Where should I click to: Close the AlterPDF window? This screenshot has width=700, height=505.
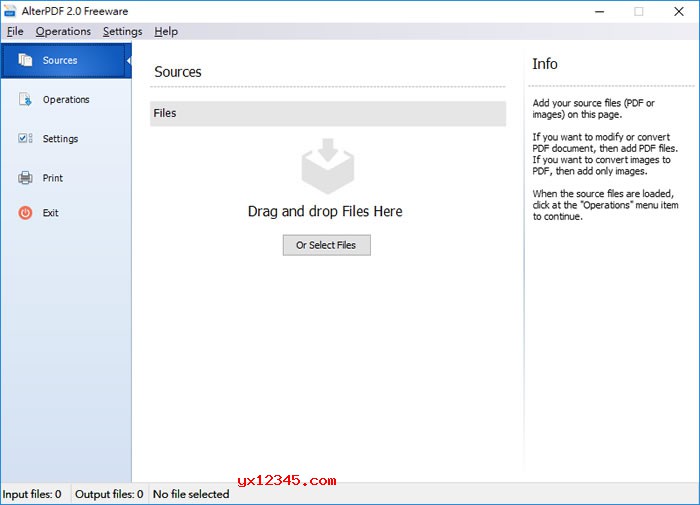679,12
